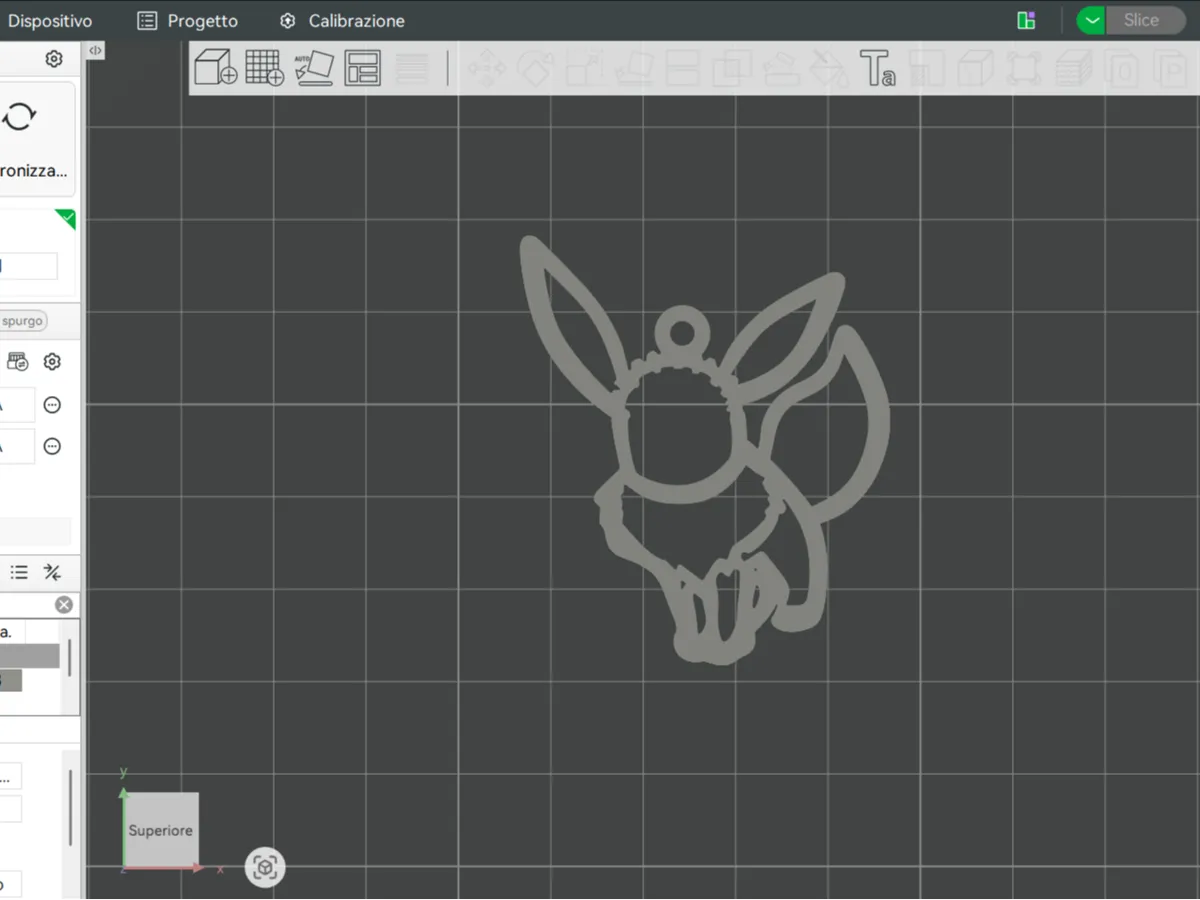Open printer settings gear in sidebar header

54,59
